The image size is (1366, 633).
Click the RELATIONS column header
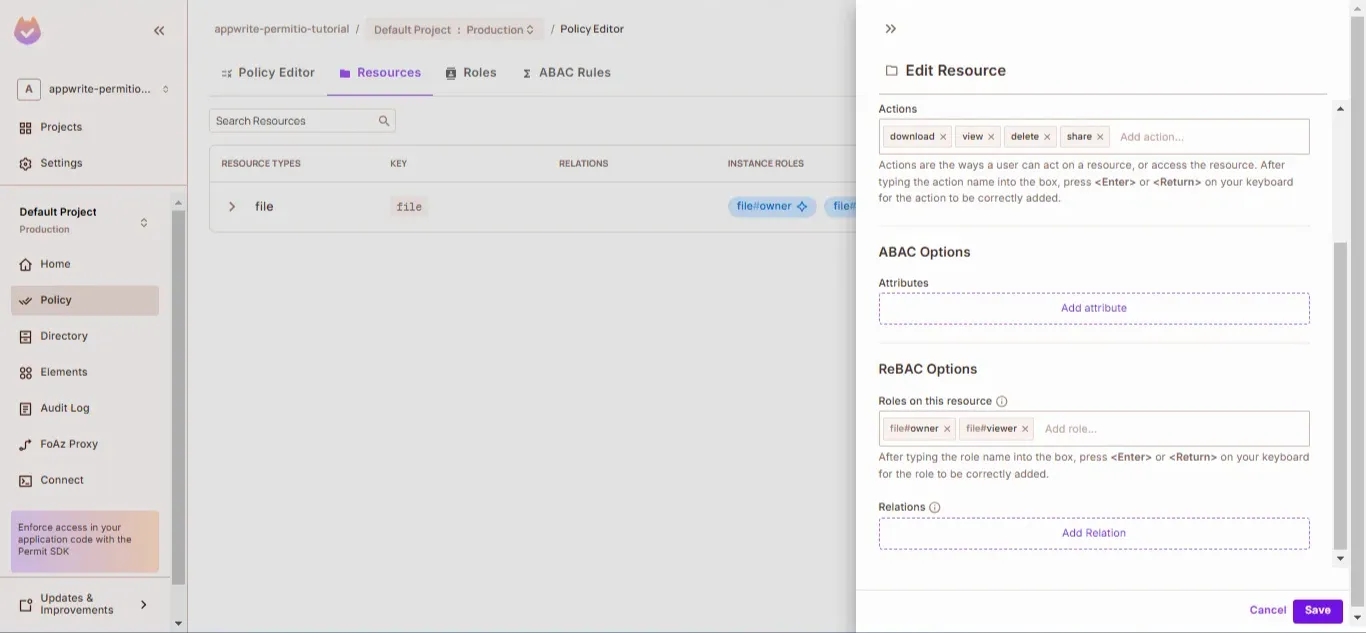(583, 163)
